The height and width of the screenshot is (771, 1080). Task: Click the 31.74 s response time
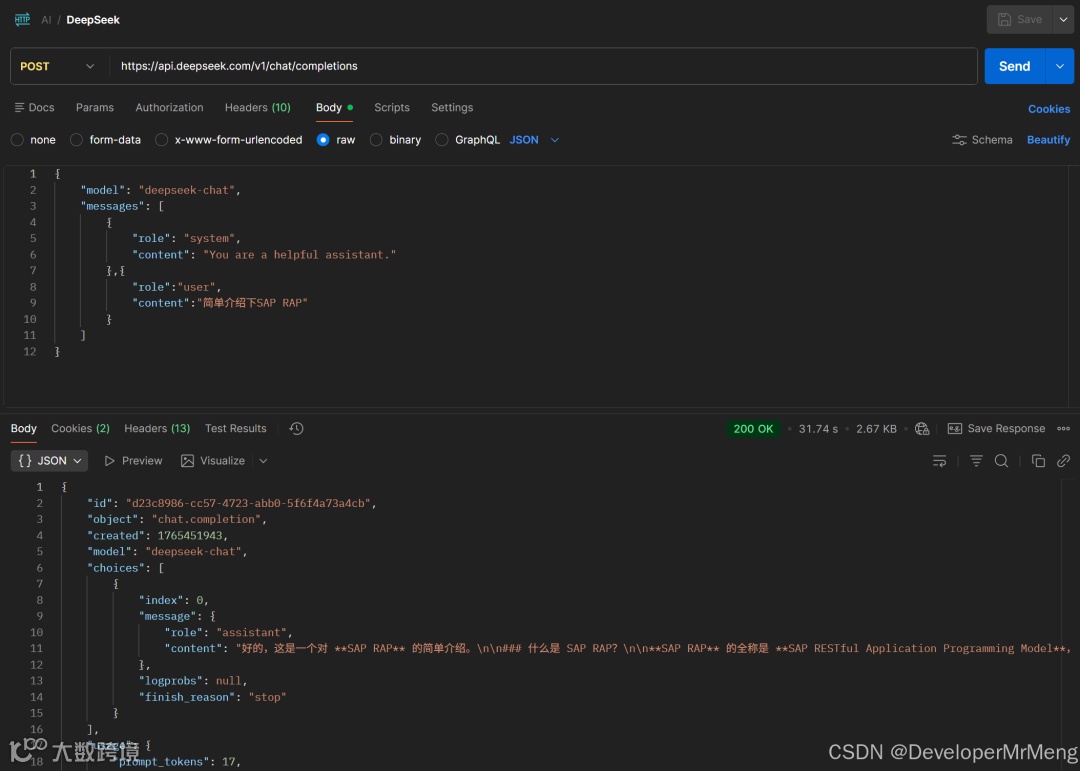[818, 429]
